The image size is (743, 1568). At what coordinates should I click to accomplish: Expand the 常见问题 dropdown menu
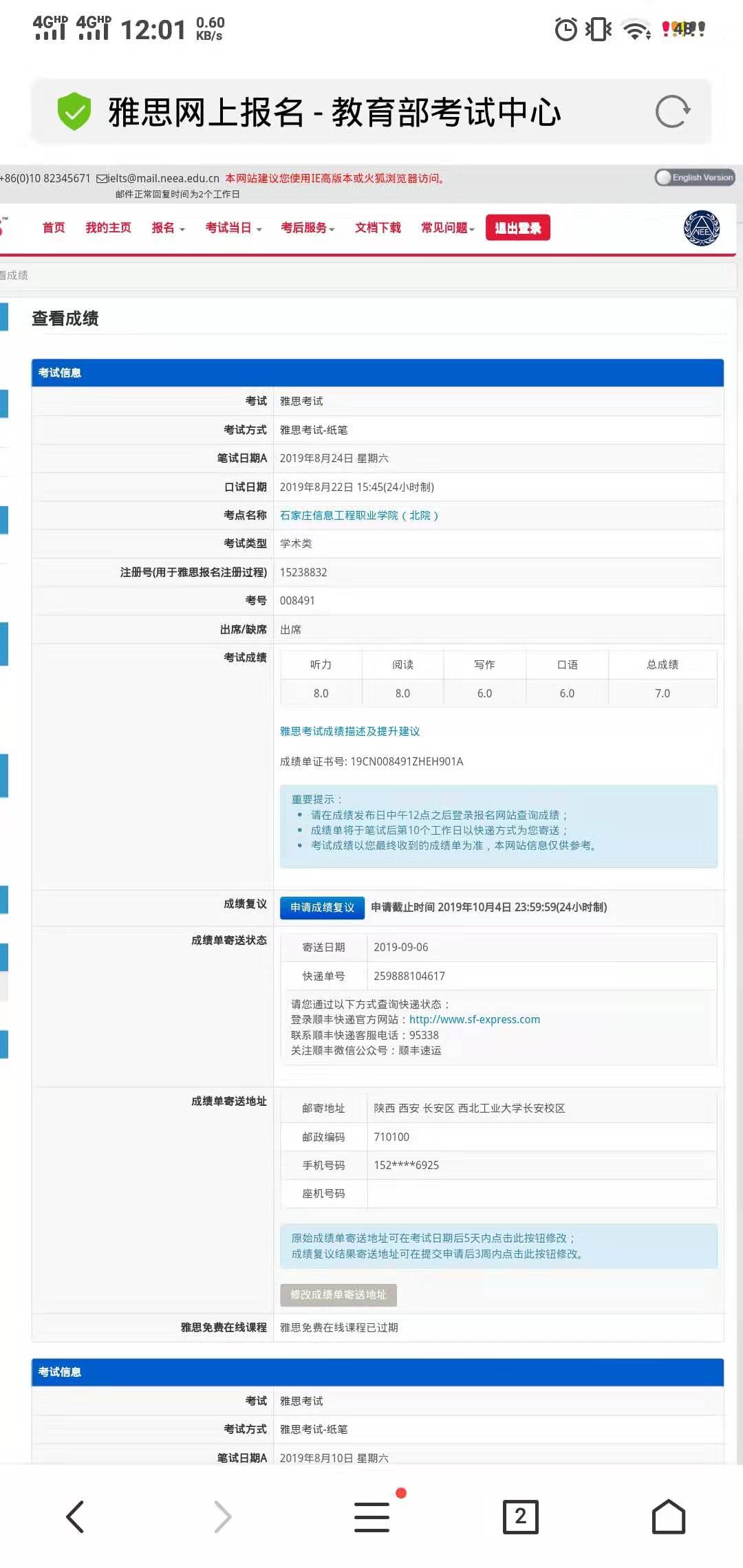pos(448,228)
